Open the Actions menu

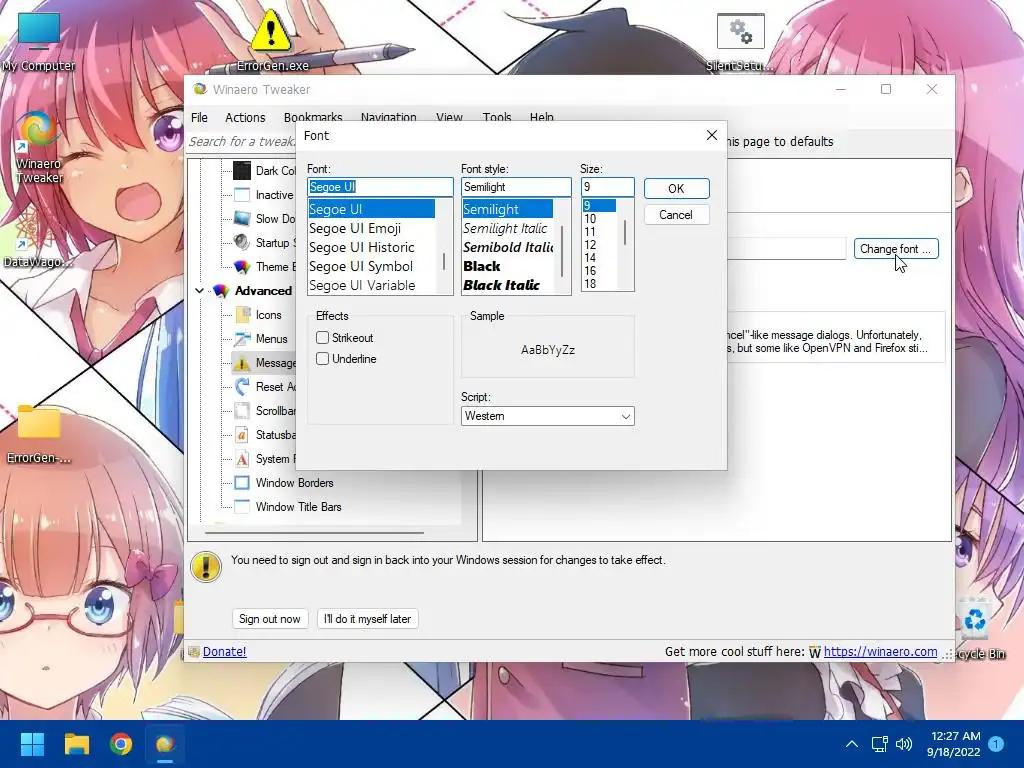245,118
